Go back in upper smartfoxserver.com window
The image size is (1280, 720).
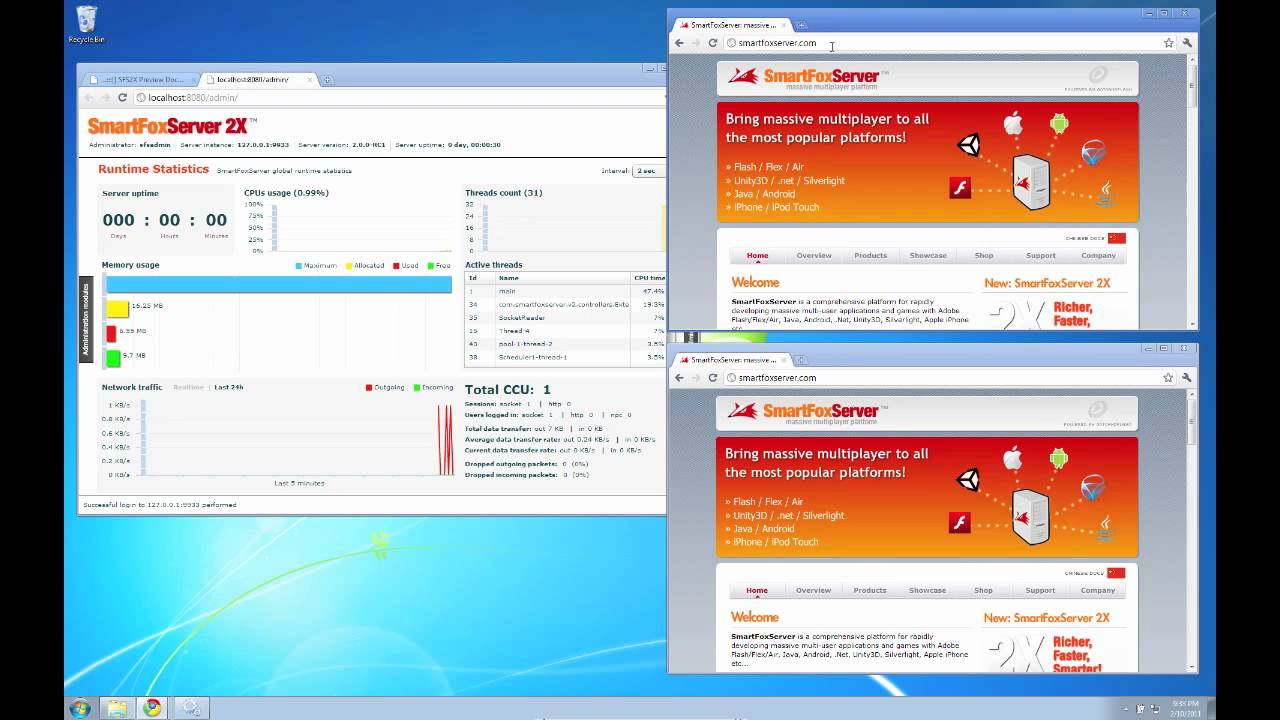(679, 43)
